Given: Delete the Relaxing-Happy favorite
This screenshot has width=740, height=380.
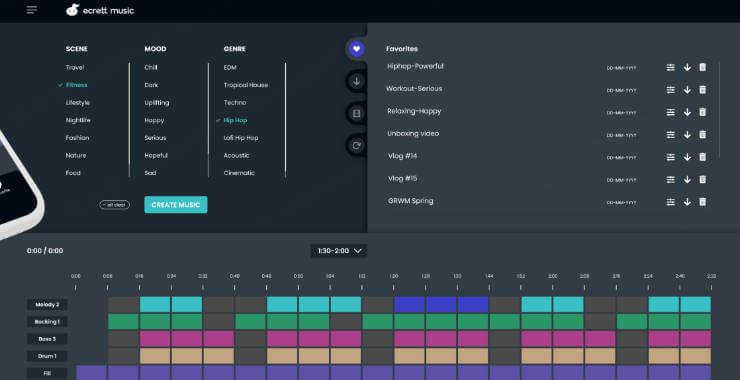Looking at the screenshot, I should tap(702, 112).
